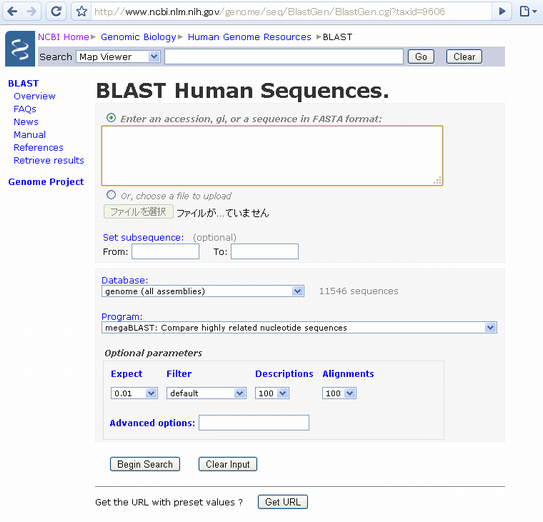Open the Overview sidebar link
This screenshot has height=522, width=543.
coord(34,96)
